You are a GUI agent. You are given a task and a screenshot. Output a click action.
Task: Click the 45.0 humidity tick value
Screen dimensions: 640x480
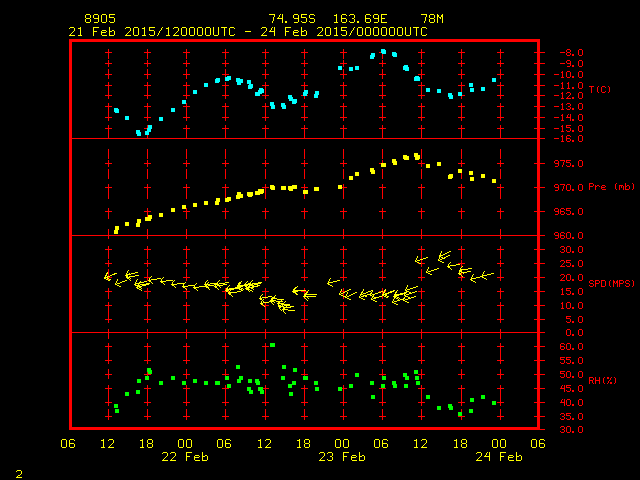(x=571, y=389)
